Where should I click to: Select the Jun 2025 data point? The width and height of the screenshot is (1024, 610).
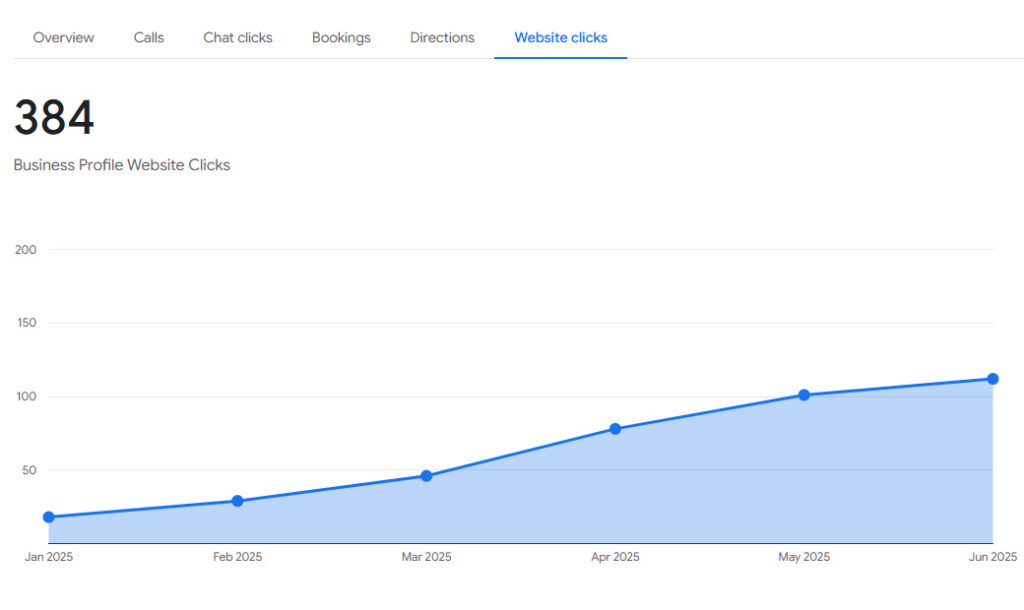[x=993, y=379]
